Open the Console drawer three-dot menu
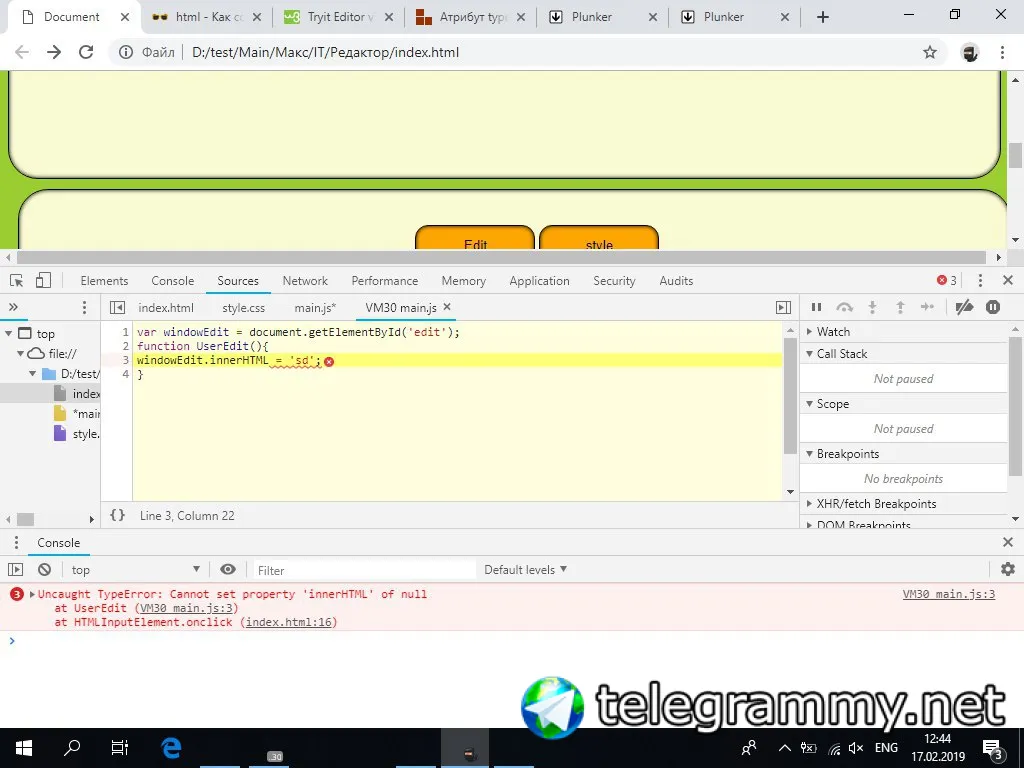The height and width of the screenshot is (768, 1024). coord(16,543)
